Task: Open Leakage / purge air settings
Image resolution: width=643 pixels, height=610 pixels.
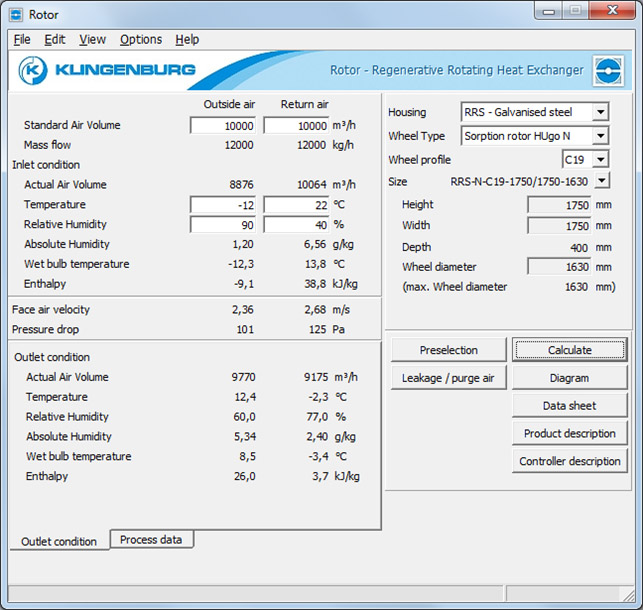Action: click(x=448, y=378)
